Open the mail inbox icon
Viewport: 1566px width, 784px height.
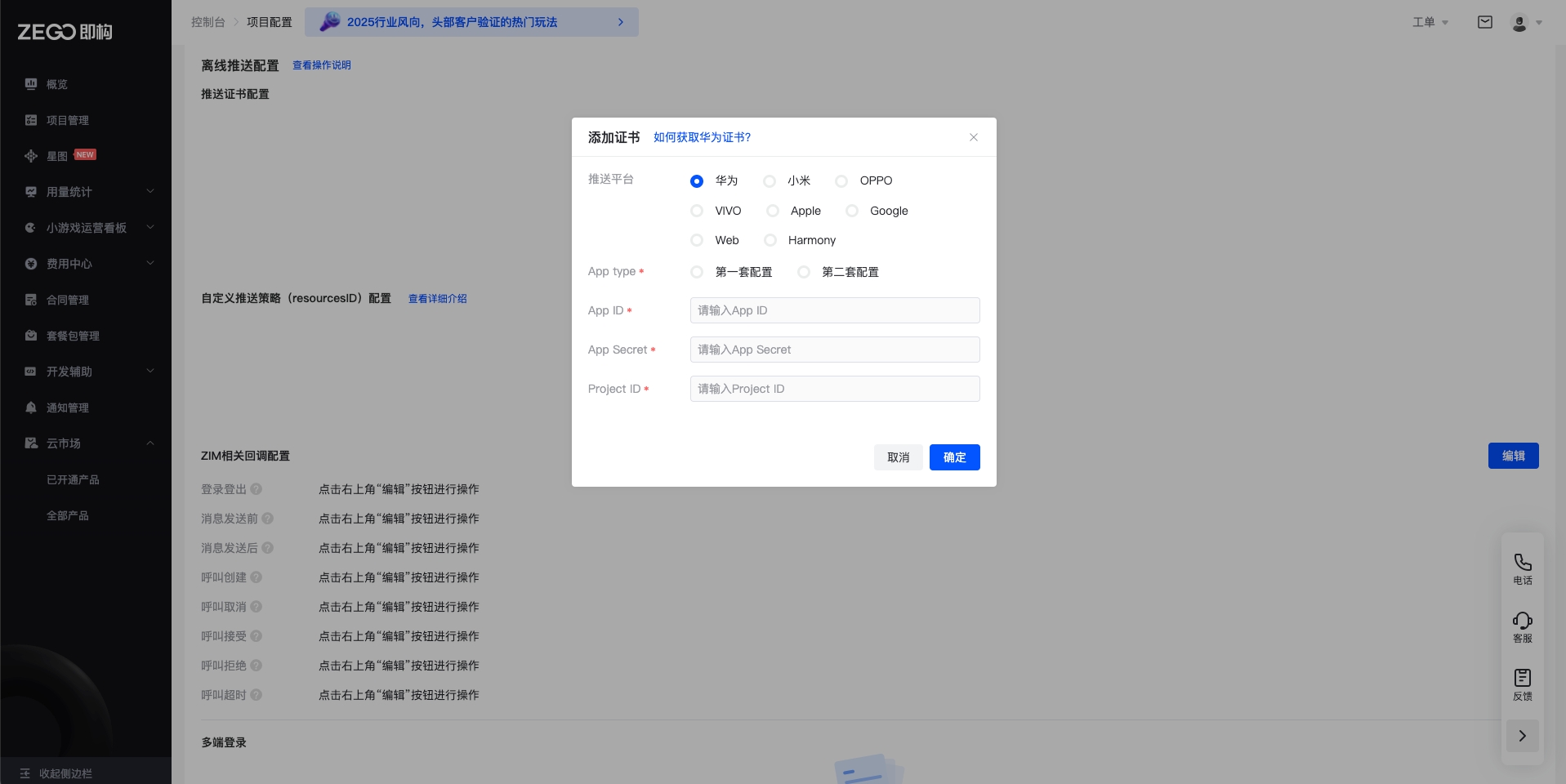[x=1484, y=22]
